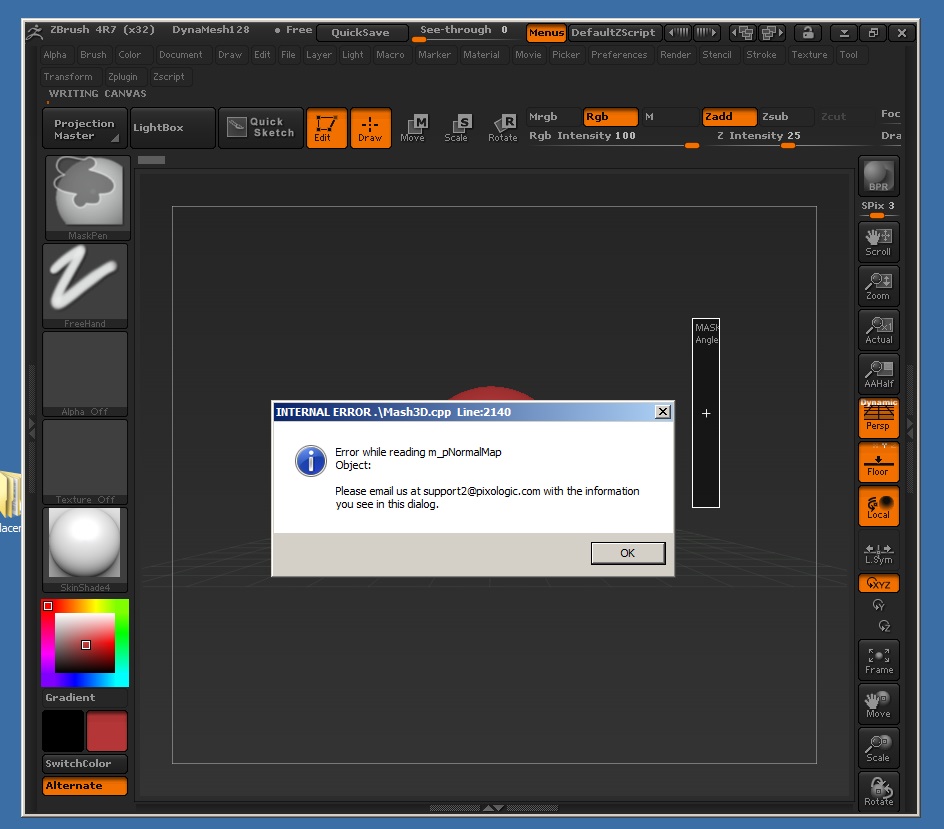Select the red main color swatch
Viewport: 944px width, 829px height.
[107, 731]
